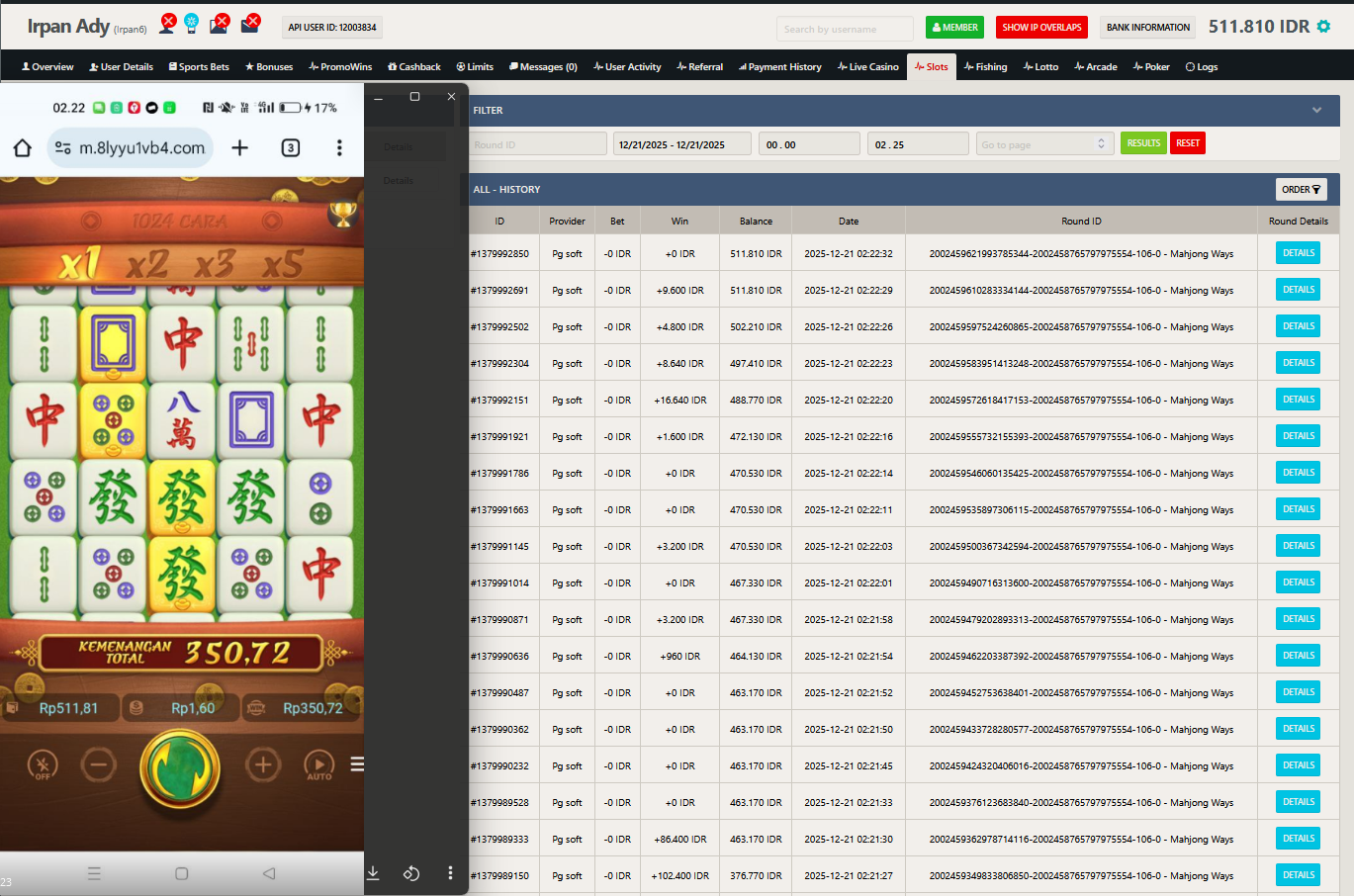Open Referral tab

(x=700, y=67)
